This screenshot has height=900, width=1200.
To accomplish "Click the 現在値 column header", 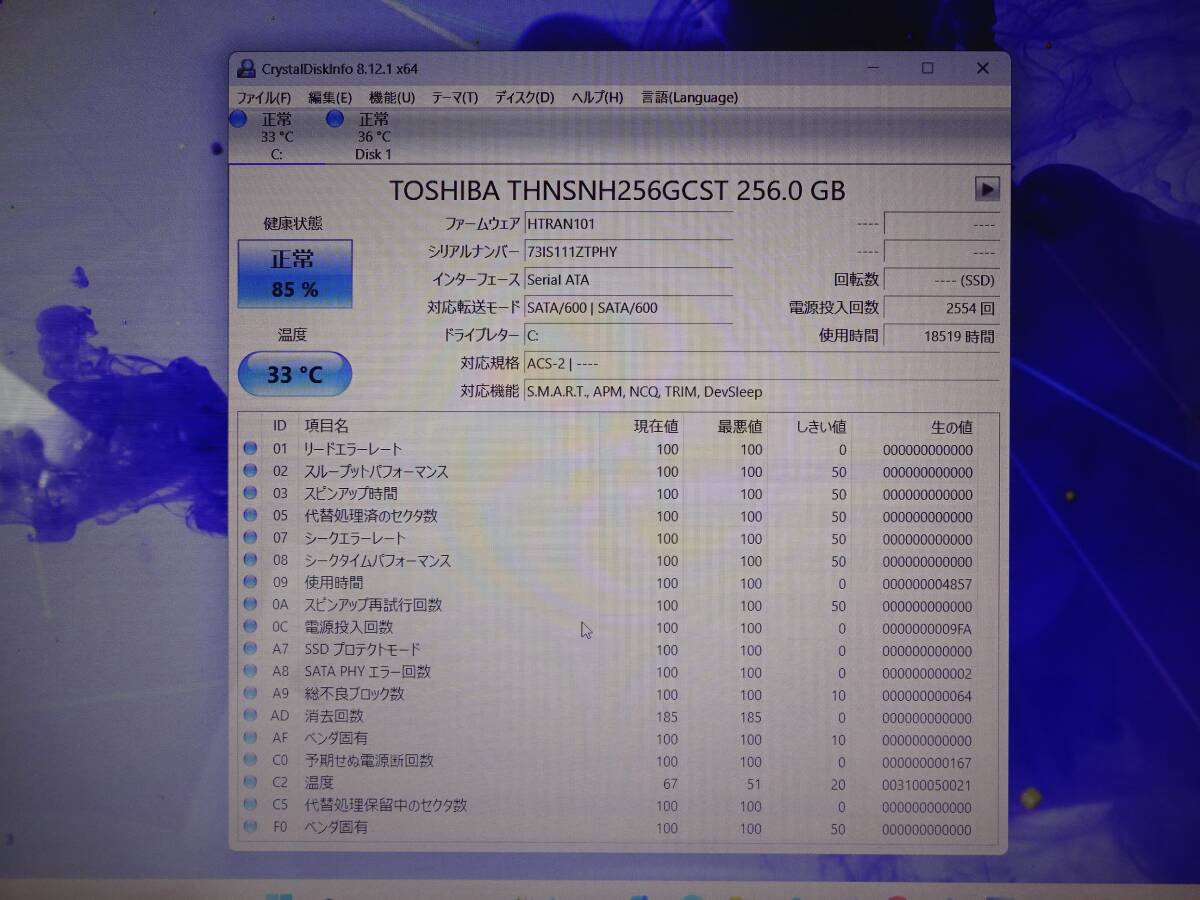I will click(656, 427).
